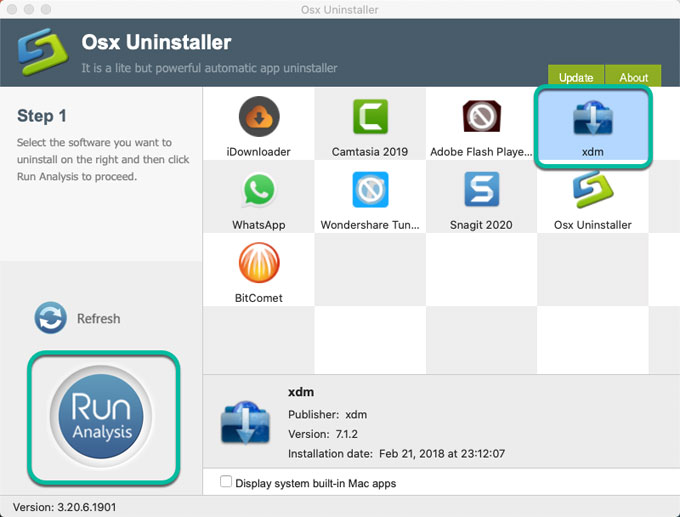Select the BitComet app icon

pos(259,262)
